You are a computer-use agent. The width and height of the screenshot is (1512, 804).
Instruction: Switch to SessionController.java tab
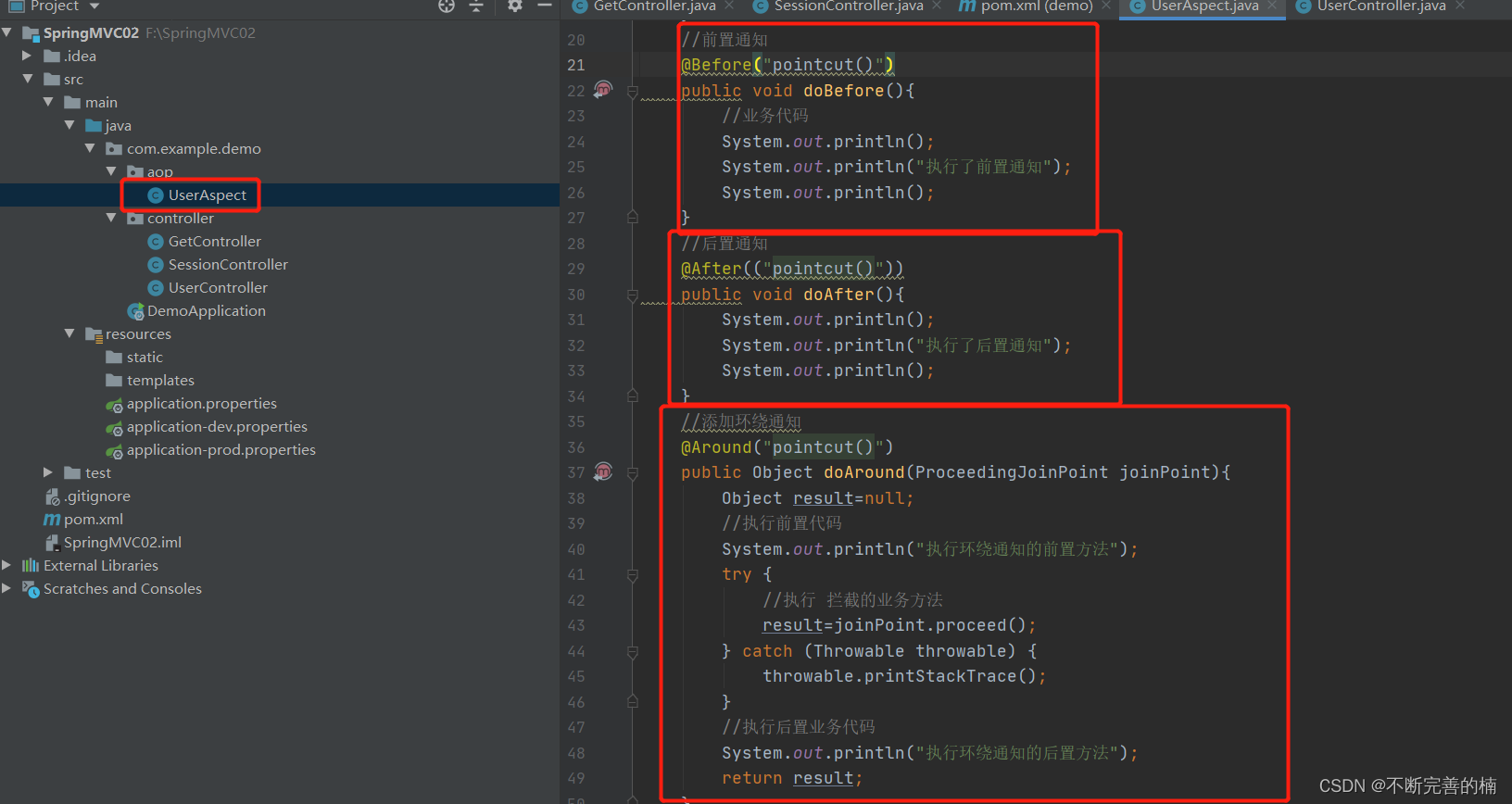tap(849, 6)
